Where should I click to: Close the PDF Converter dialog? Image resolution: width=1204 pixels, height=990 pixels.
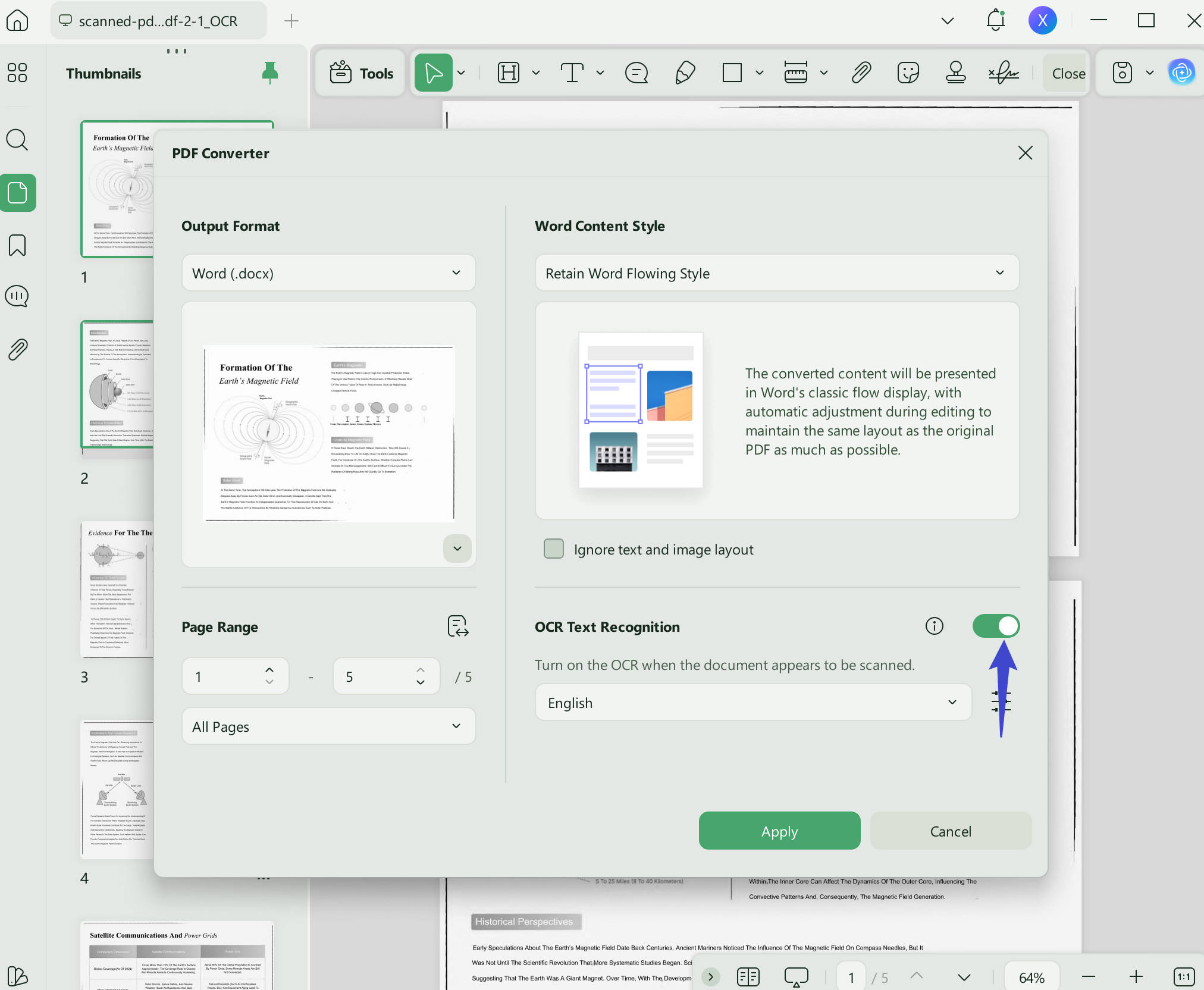point(1025,153)
